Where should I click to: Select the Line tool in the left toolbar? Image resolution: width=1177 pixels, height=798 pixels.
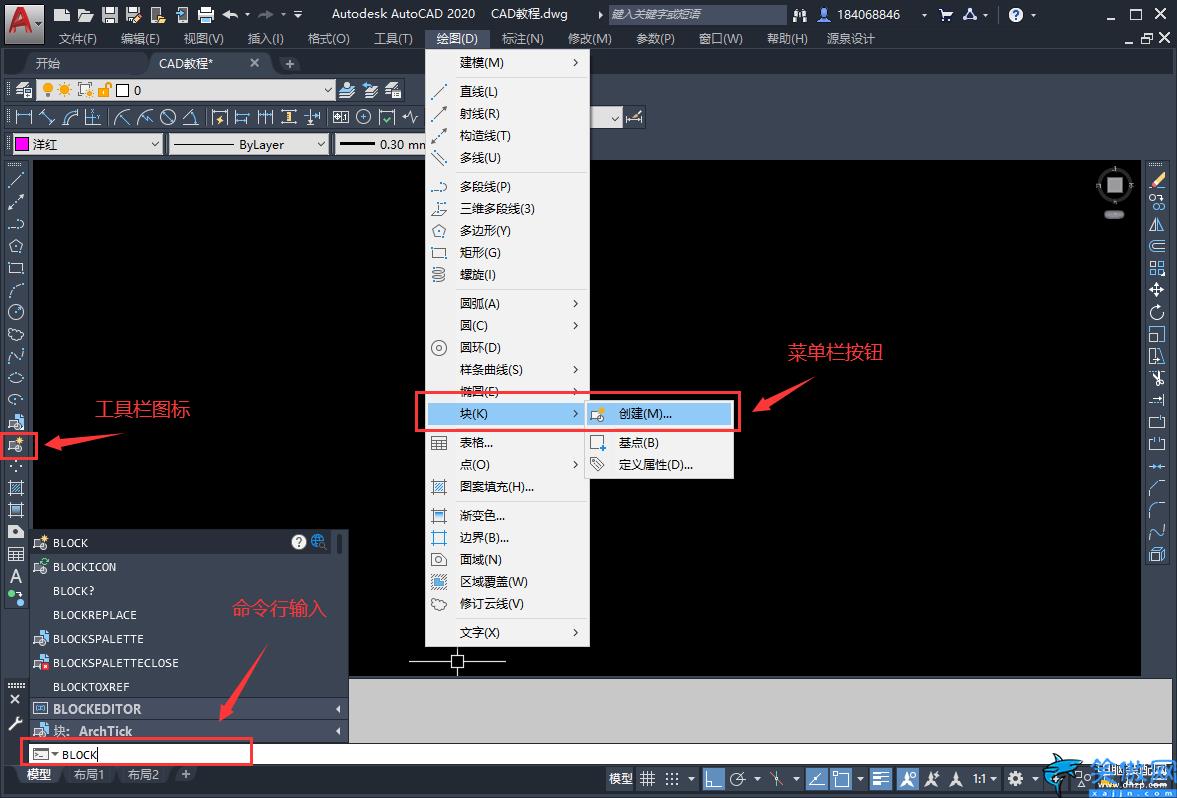coord(16,180)
